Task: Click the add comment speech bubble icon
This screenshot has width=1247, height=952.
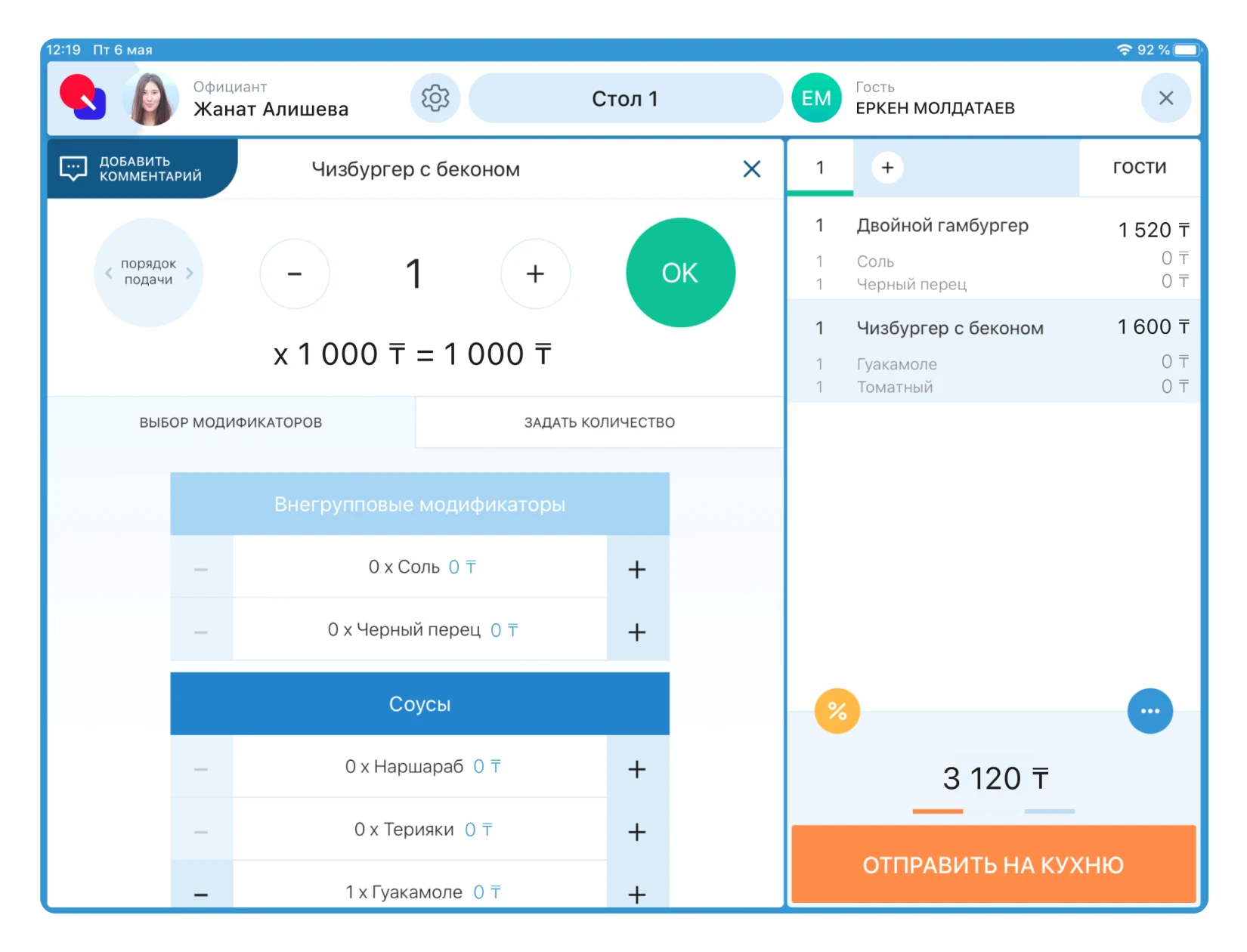Action: (73, 168)
